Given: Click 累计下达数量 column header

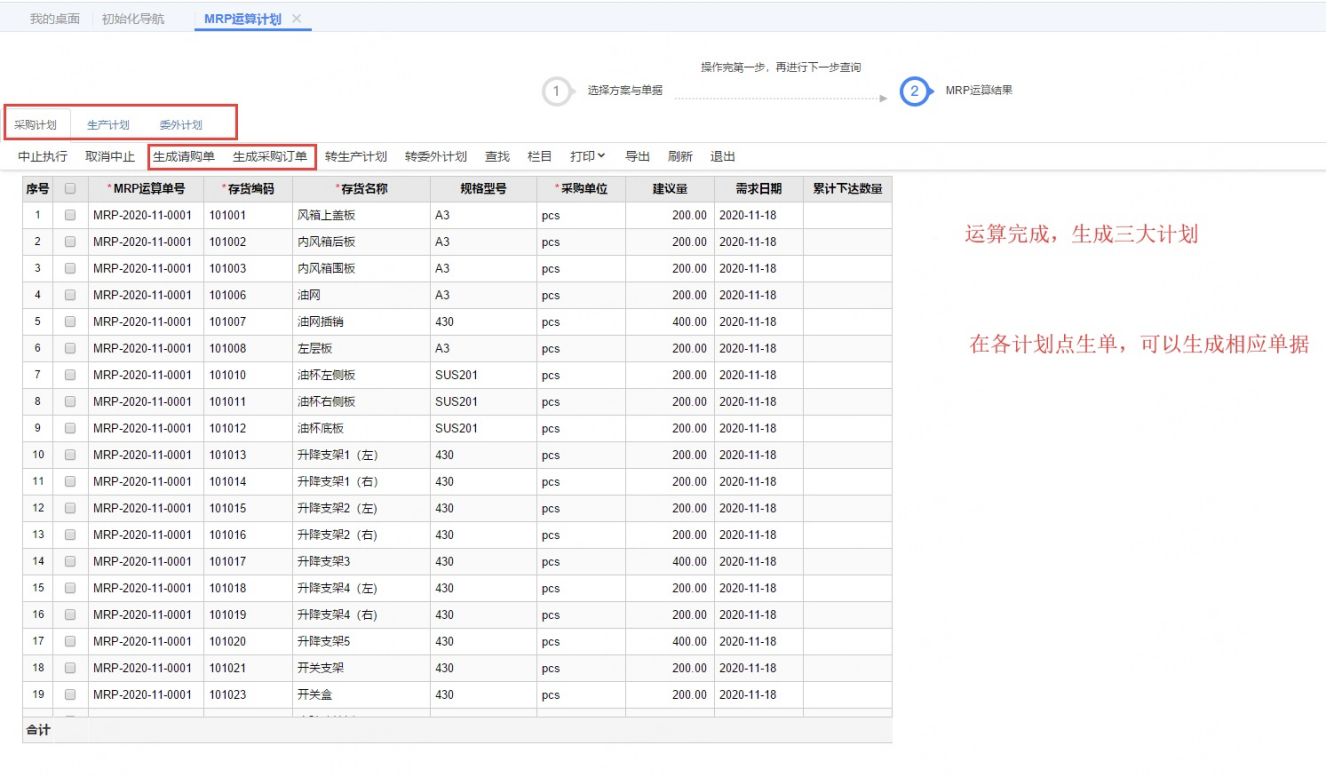Looking at the screenshot, I should pos(847,188).
